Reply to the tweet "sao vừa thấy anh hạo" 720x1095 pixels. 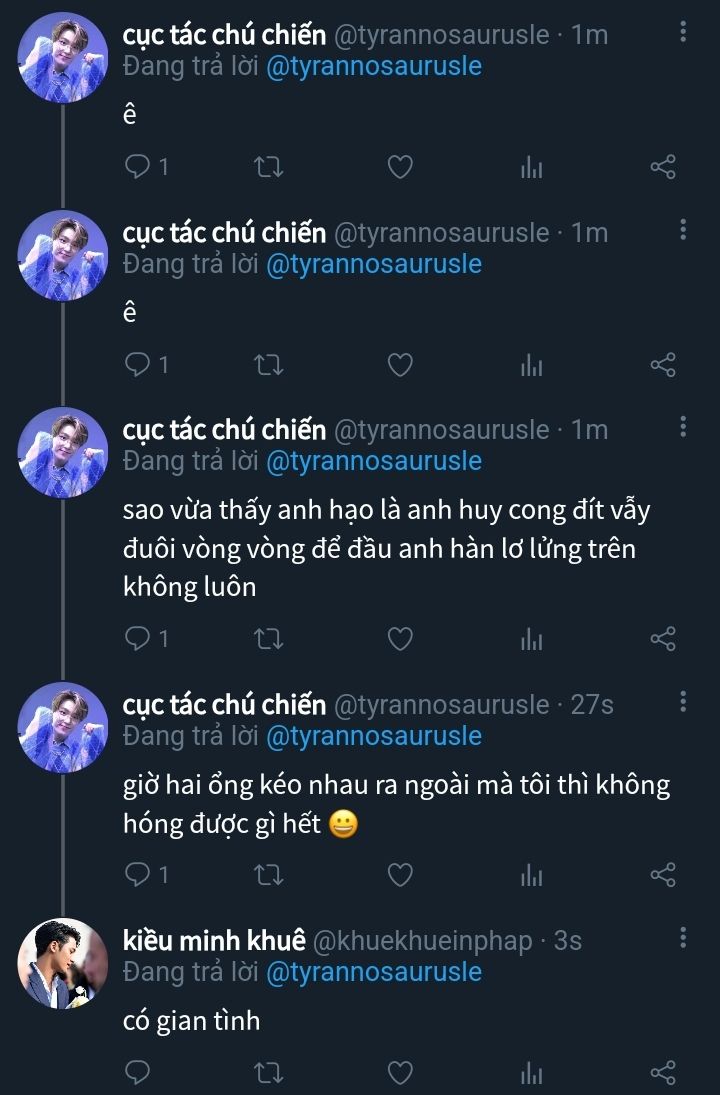click(137, 638)
